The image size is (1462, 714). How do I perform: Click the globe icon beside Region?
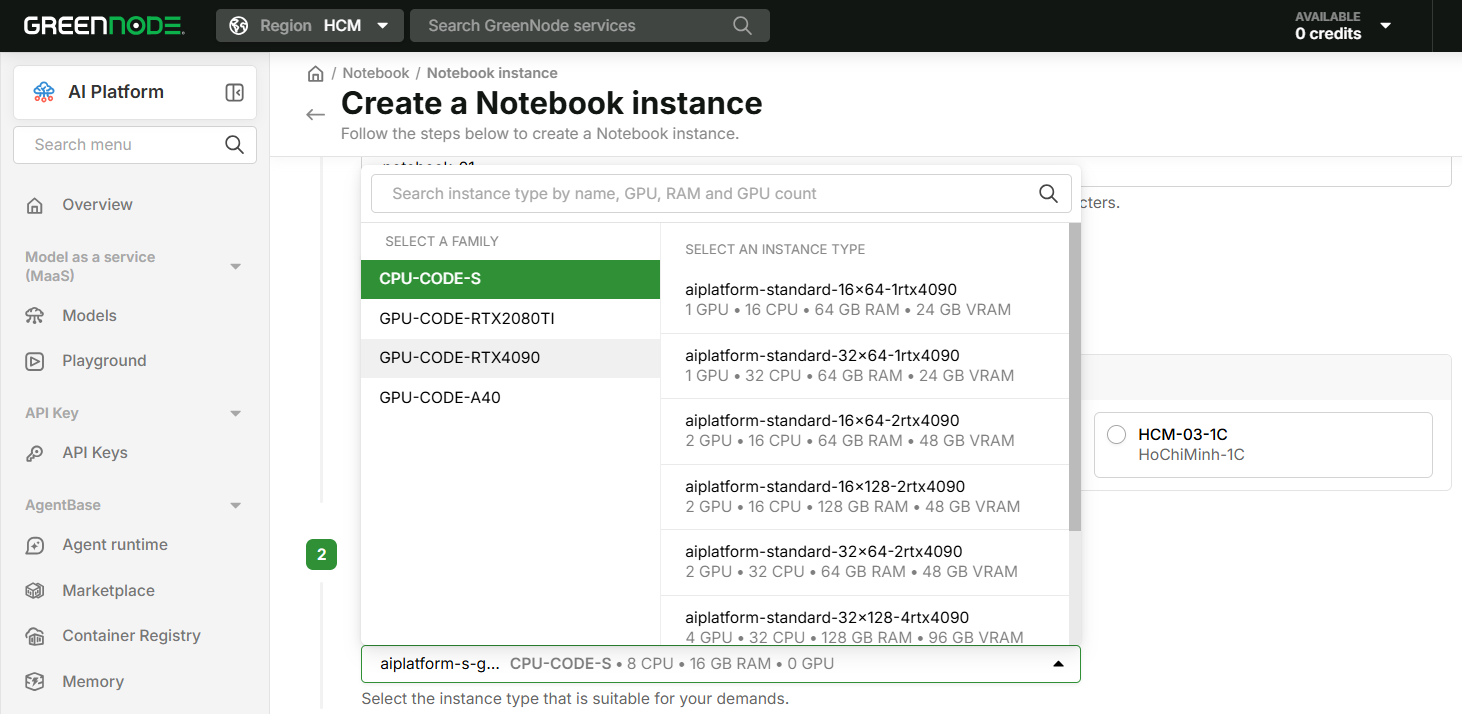(238, 26)
